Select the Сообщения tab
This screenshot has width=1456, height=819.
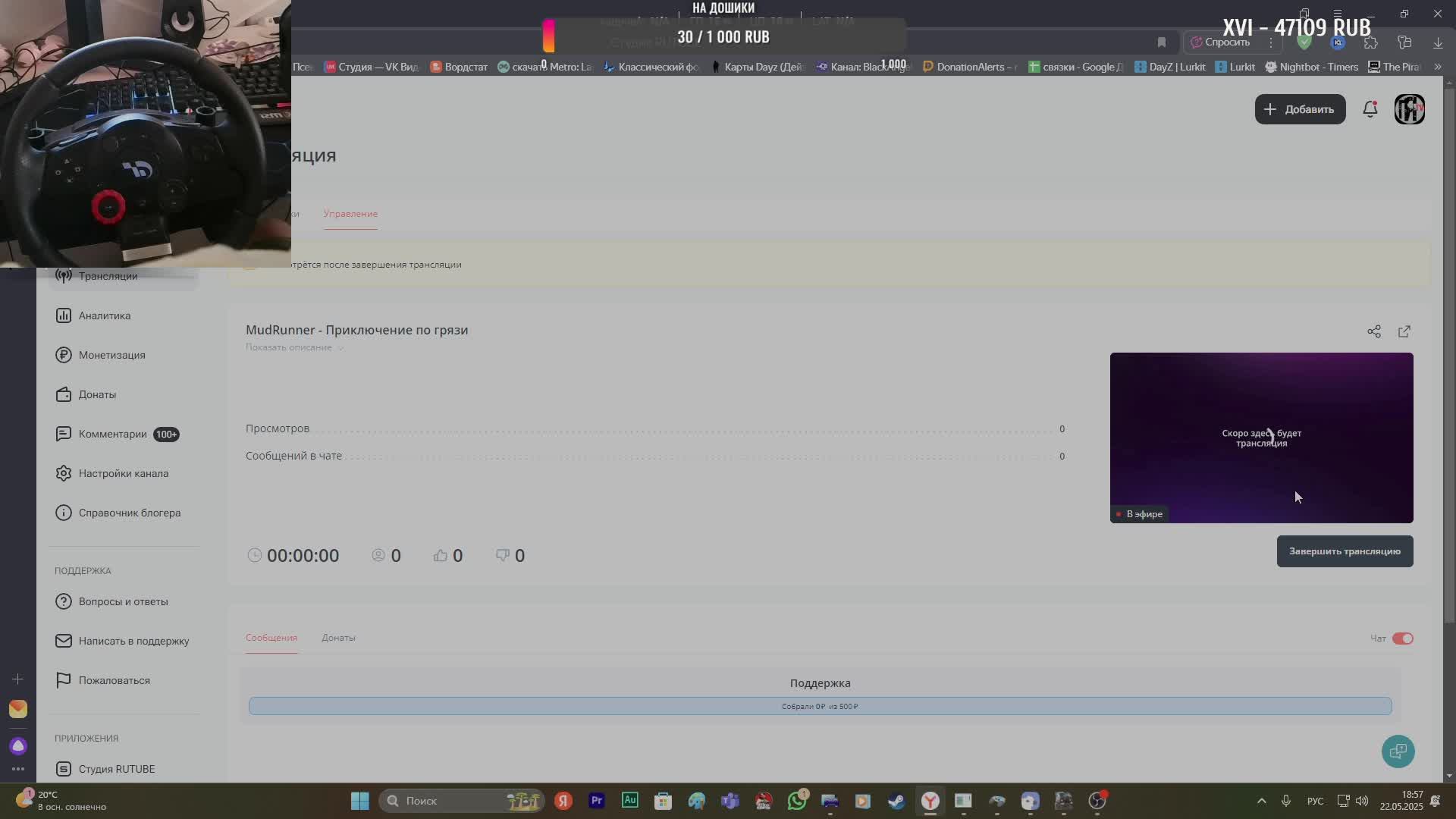coord(271,638)
